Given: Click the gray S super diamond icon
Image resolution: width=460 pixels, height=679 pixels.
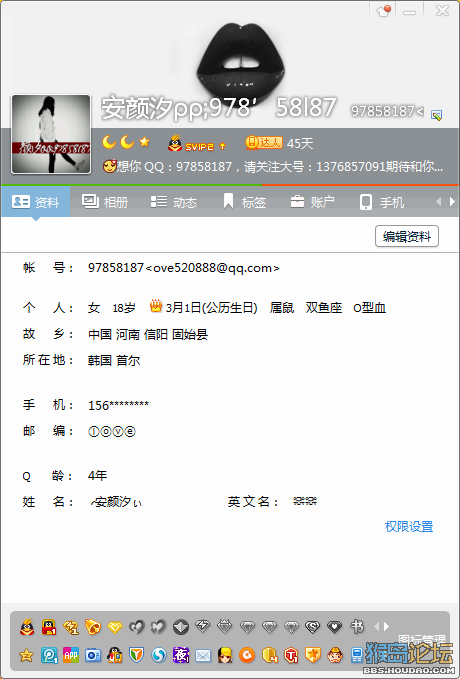Looking at the screenshot, I should pyautogui.click(x=313, y=627).
